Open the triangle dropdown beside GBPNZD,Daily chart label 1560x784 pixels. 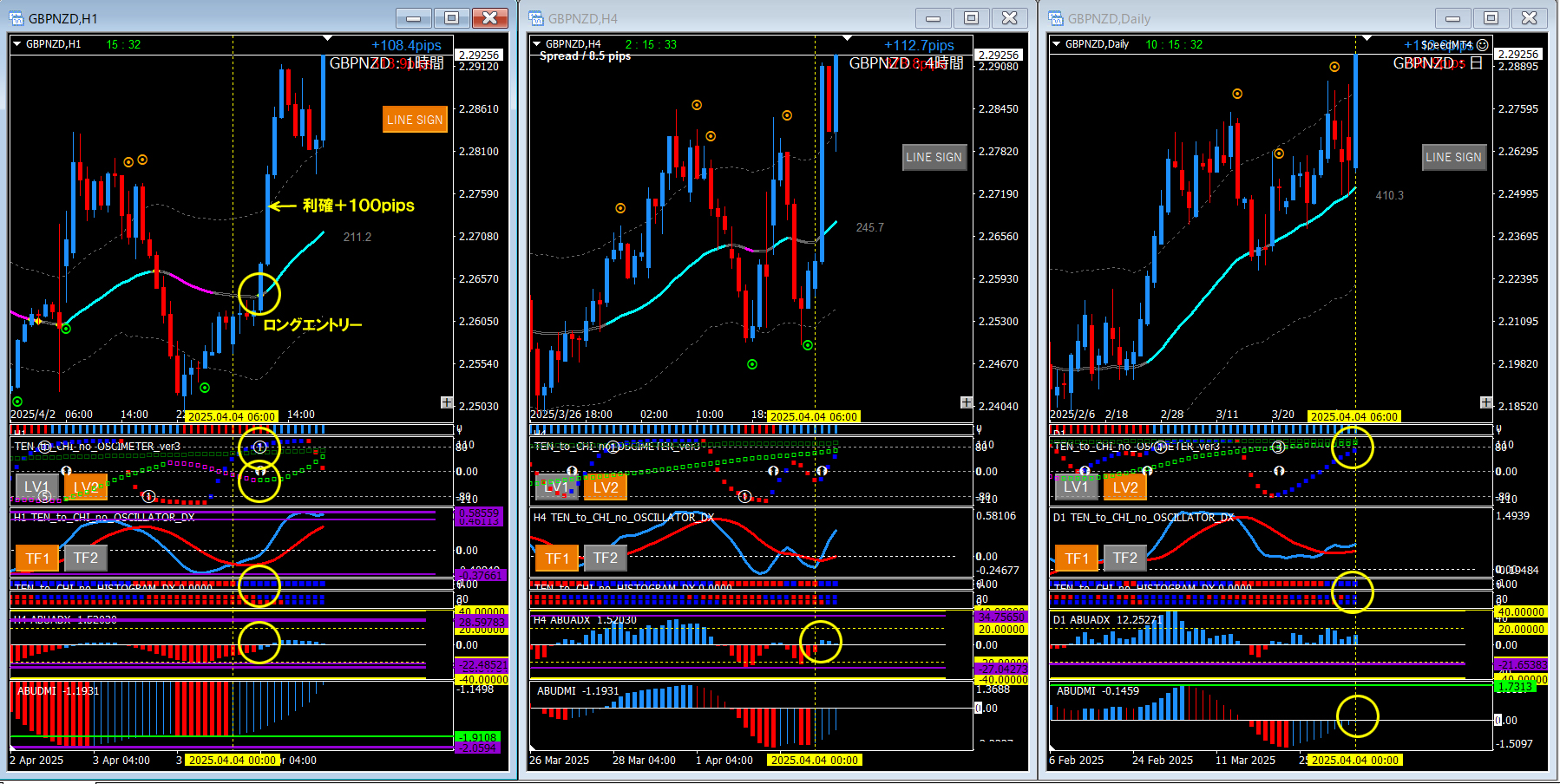pos(1056,44)
